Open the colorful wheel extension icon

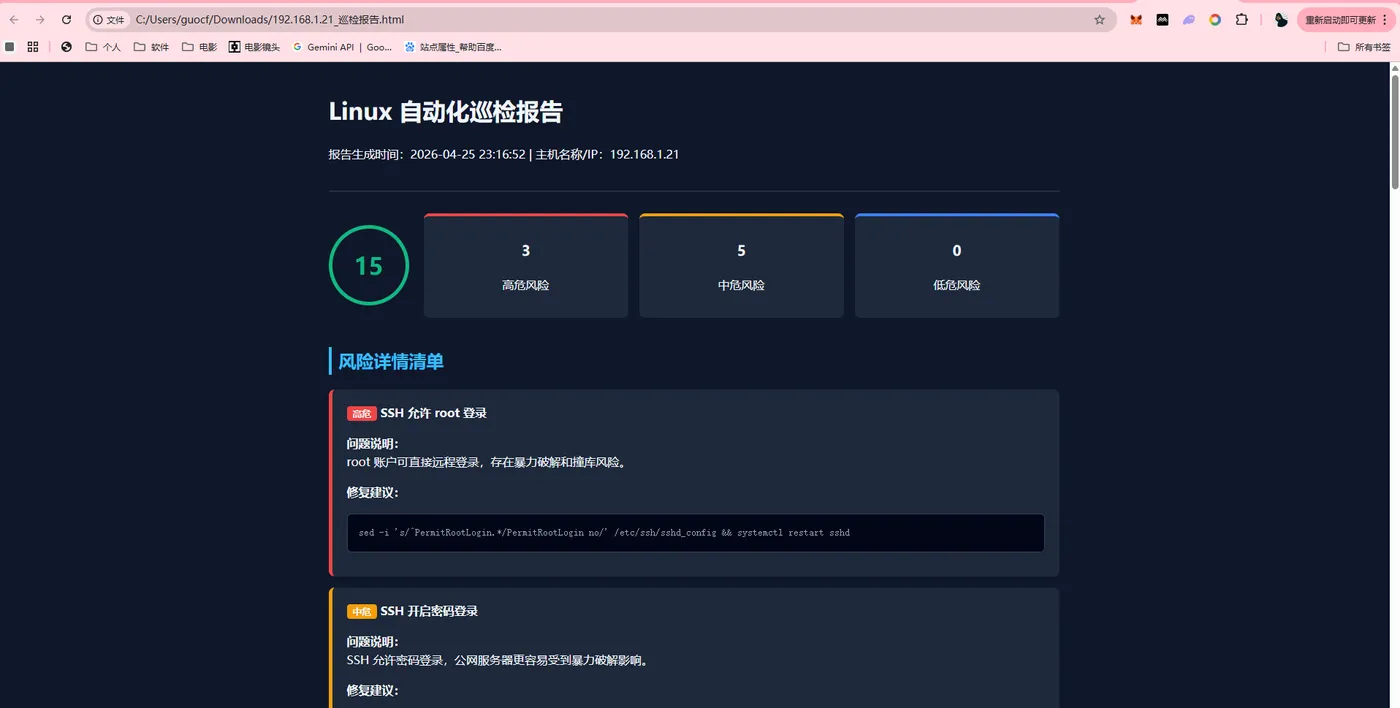click(1215, 19)
